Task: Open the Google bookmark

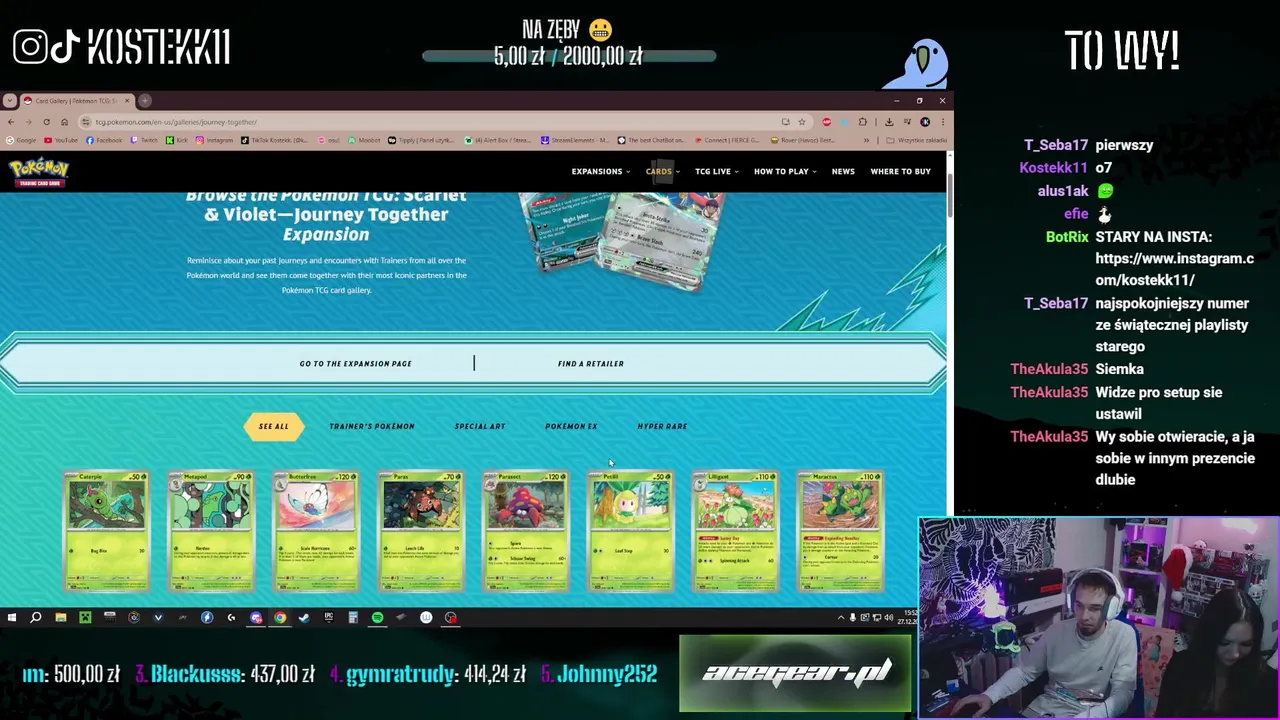Action: point(21,140)
